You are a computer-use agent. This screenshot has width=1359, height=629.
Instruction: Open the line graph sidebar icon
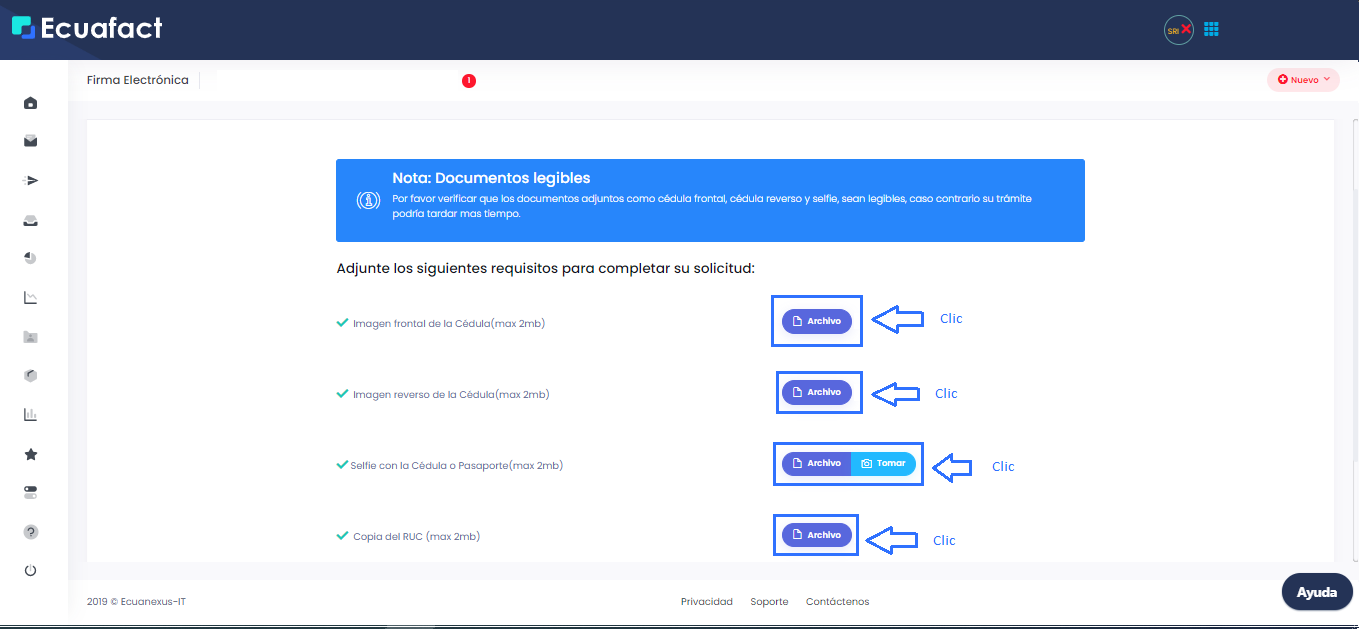coord(30,297)
